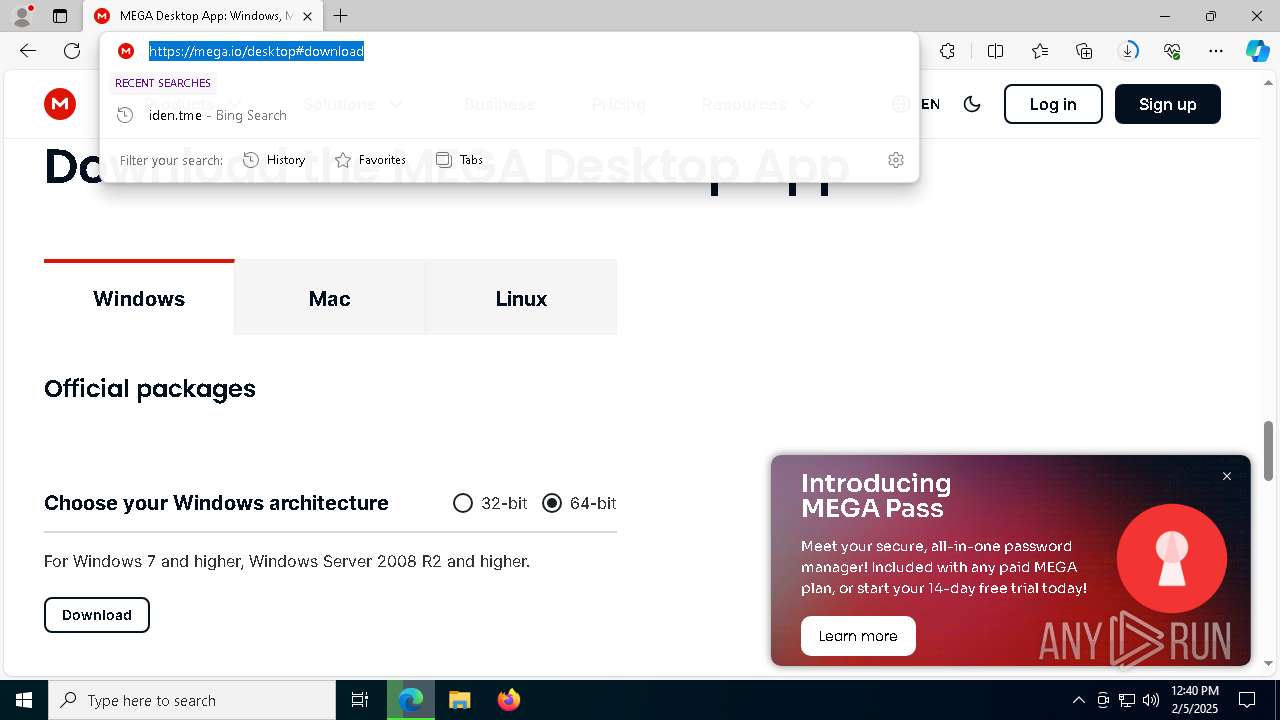Reload the page with the refresh icon
Image resolution: width=1280 pixels, height=720 pixels.
pyautogui.click(x=72, y=51)
